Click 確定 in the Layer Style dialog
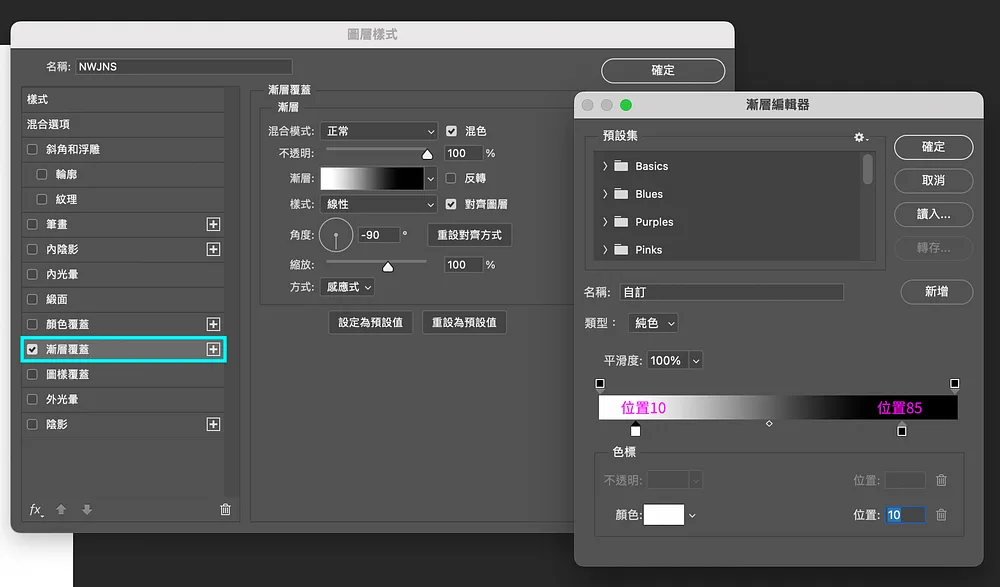The image size is (1000, 587). [663, 70]
